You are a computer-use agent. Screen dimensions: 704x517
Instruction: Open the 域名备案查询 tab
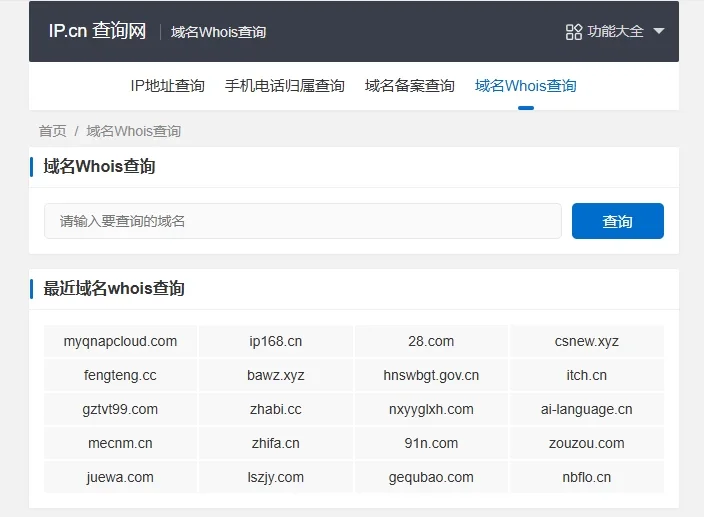click(x=409, y=86)
